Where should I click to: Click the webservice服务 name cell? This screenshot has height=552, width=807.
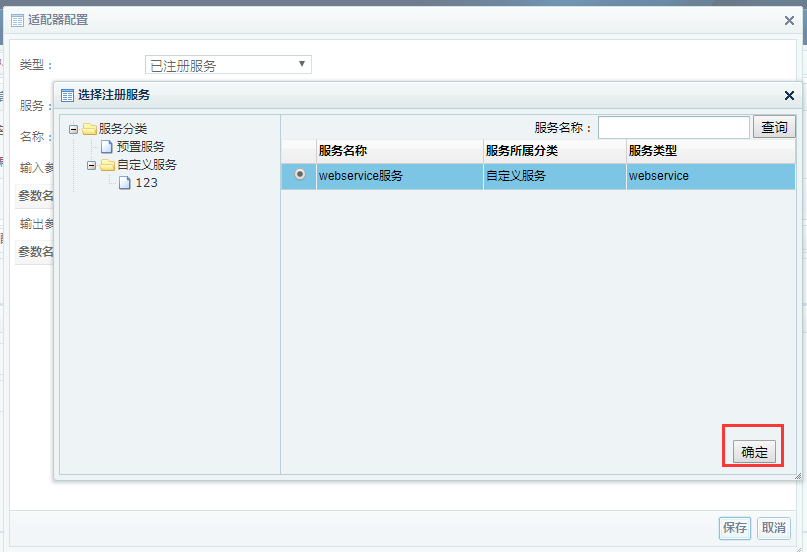tap(400, 176)
